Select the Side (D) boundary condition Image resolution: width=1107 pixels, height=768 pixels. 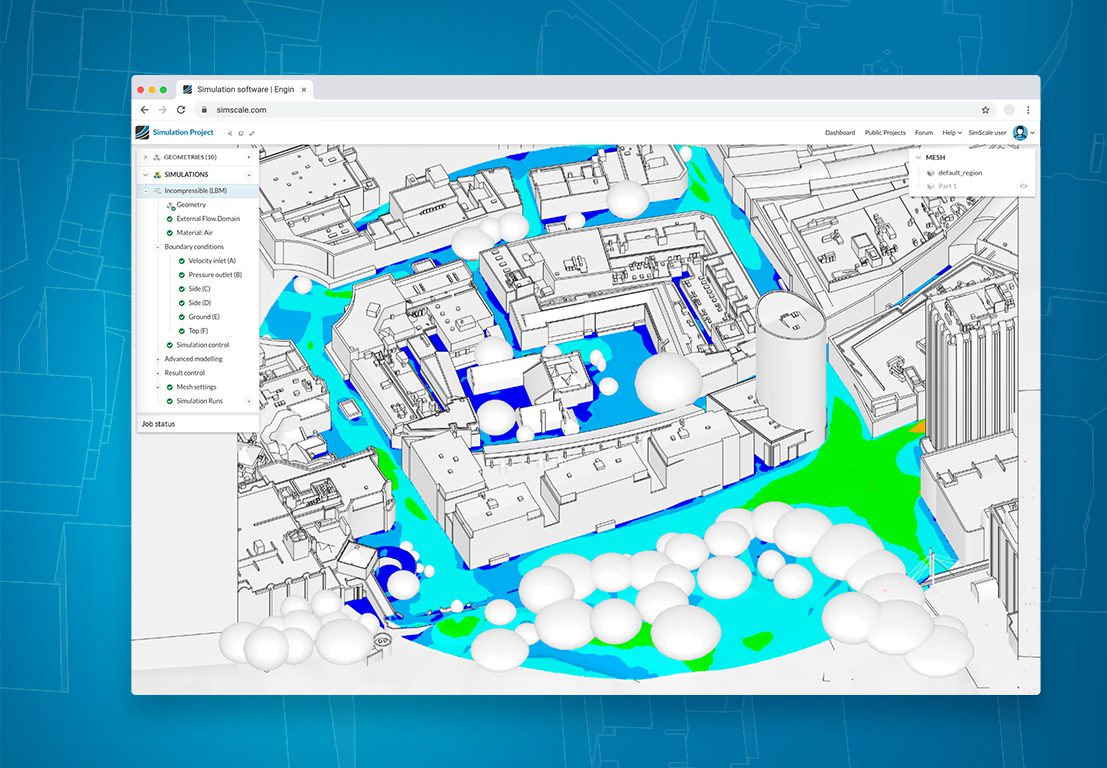tap(200, 303)
